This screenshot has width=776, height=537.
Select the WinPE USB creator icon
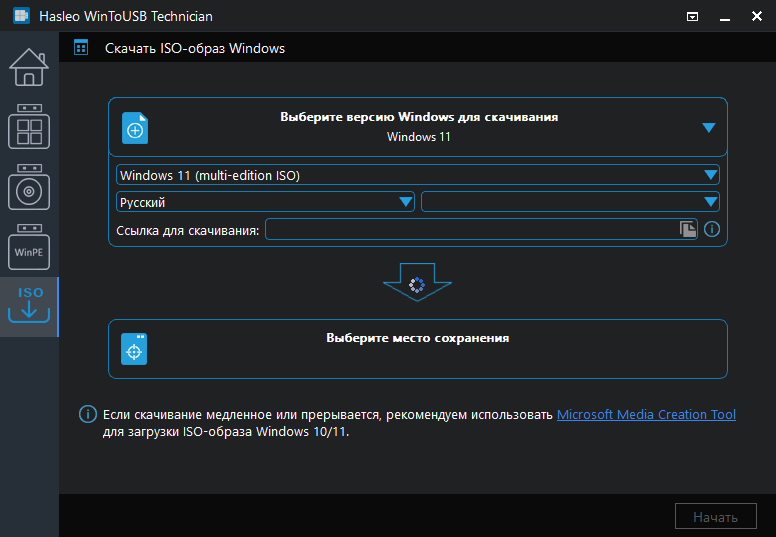pos(29,247)
